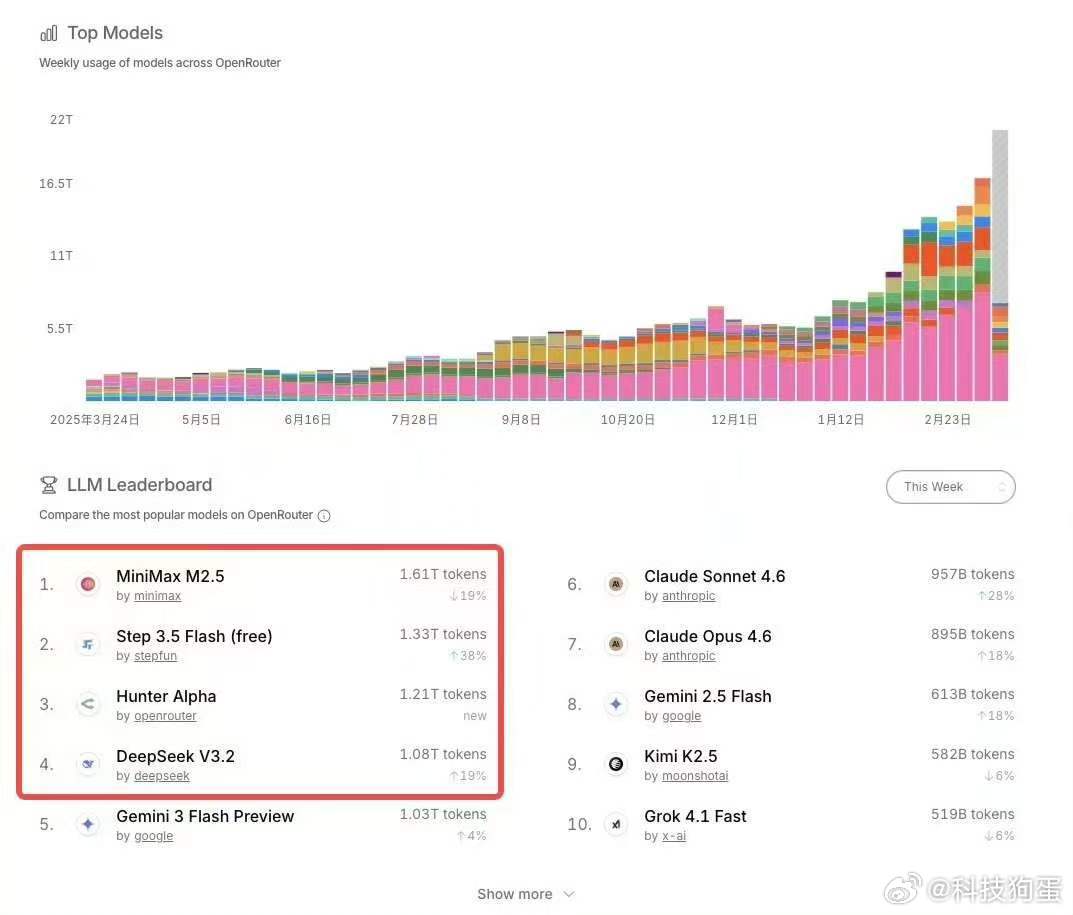Click the Gemini 3 Flash Preview icon
Viewport: 1073px width, 915px height.
[88, 824]
